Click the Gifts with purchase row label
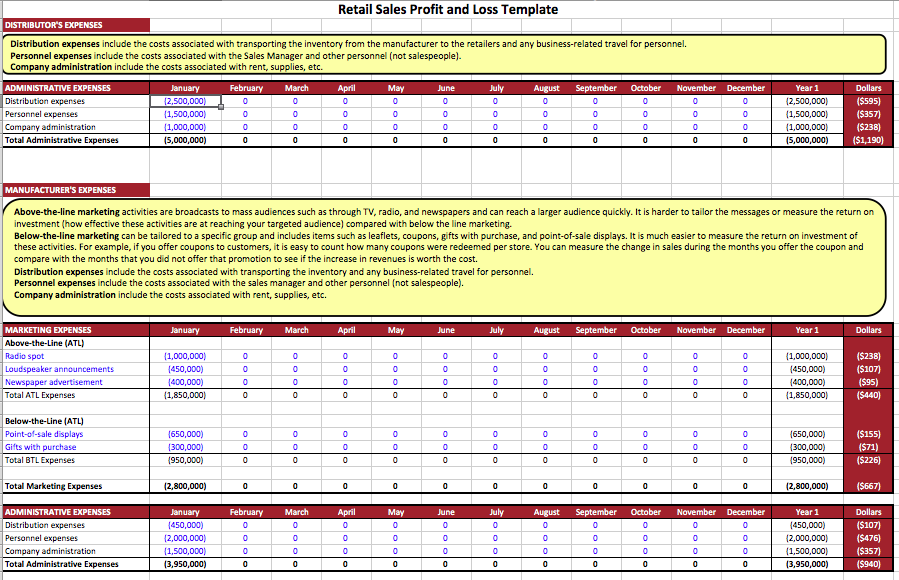The image size is (899, 580). pyautogui.click(x=41, y=447)
